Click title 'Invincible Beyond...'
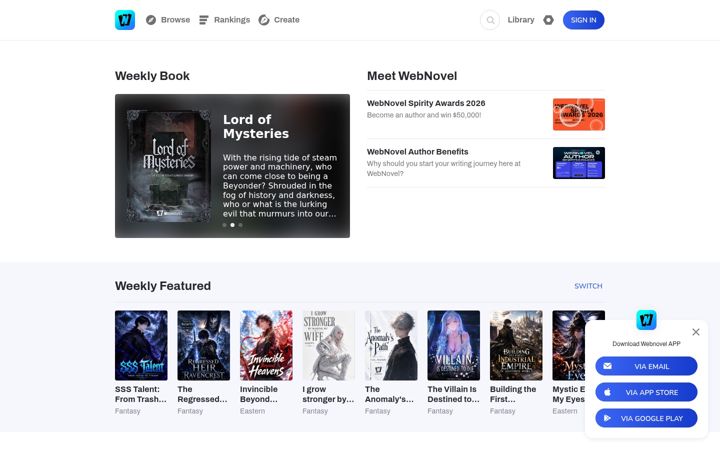720x450 pixels. pos(259,394)
